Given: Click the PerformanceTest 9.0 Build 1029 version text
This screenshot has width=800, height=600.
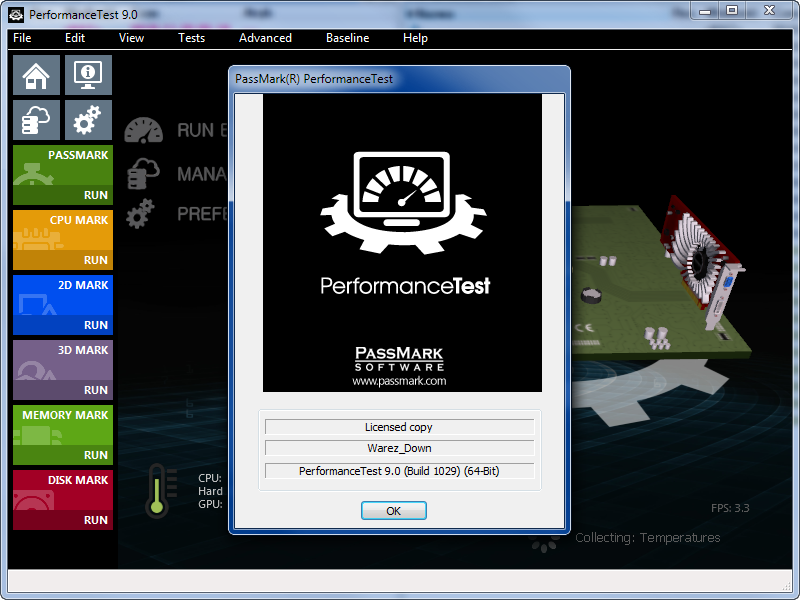Looking at the screenshot, I should [x=399, y=471].
